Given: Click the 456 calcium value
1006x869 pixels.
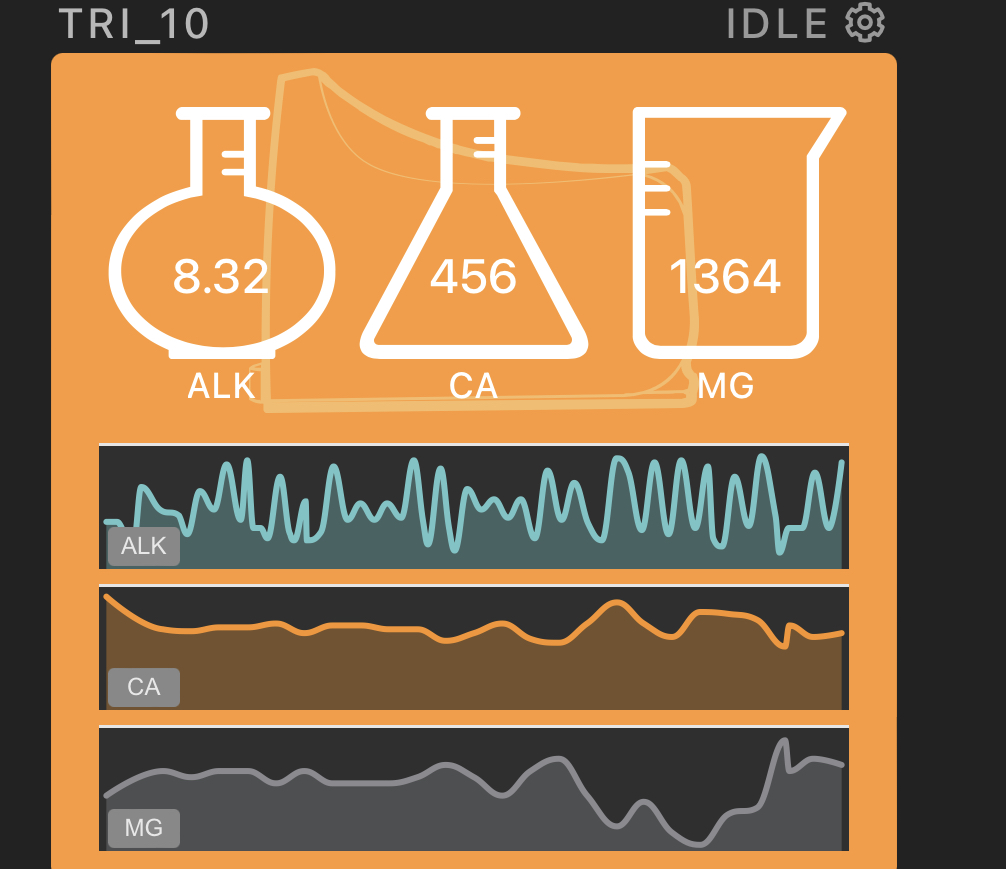Looking at the screenshot, I should [473, 277].
